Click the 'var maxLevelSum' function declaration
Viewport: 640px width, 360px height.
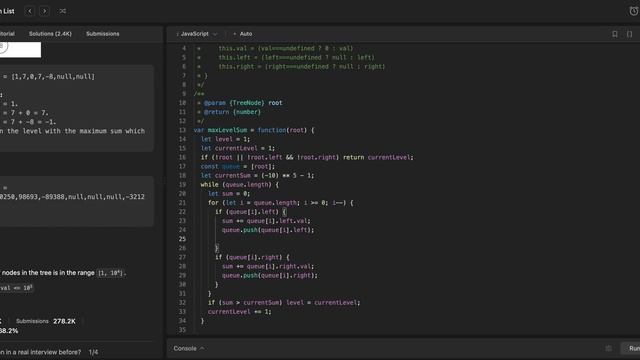pyautogui.click(x=254, y=130)
